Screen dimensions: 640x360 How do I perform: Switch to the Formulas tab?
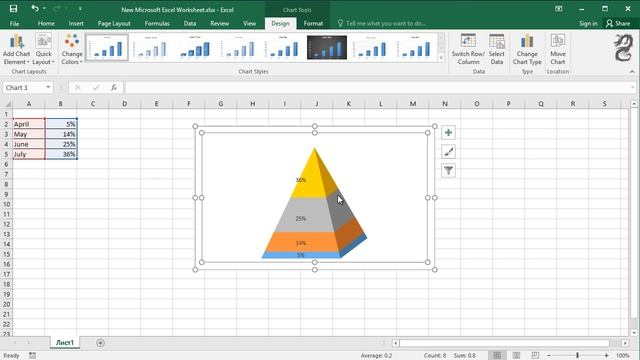pyautogui.click(x=157, y=23)
